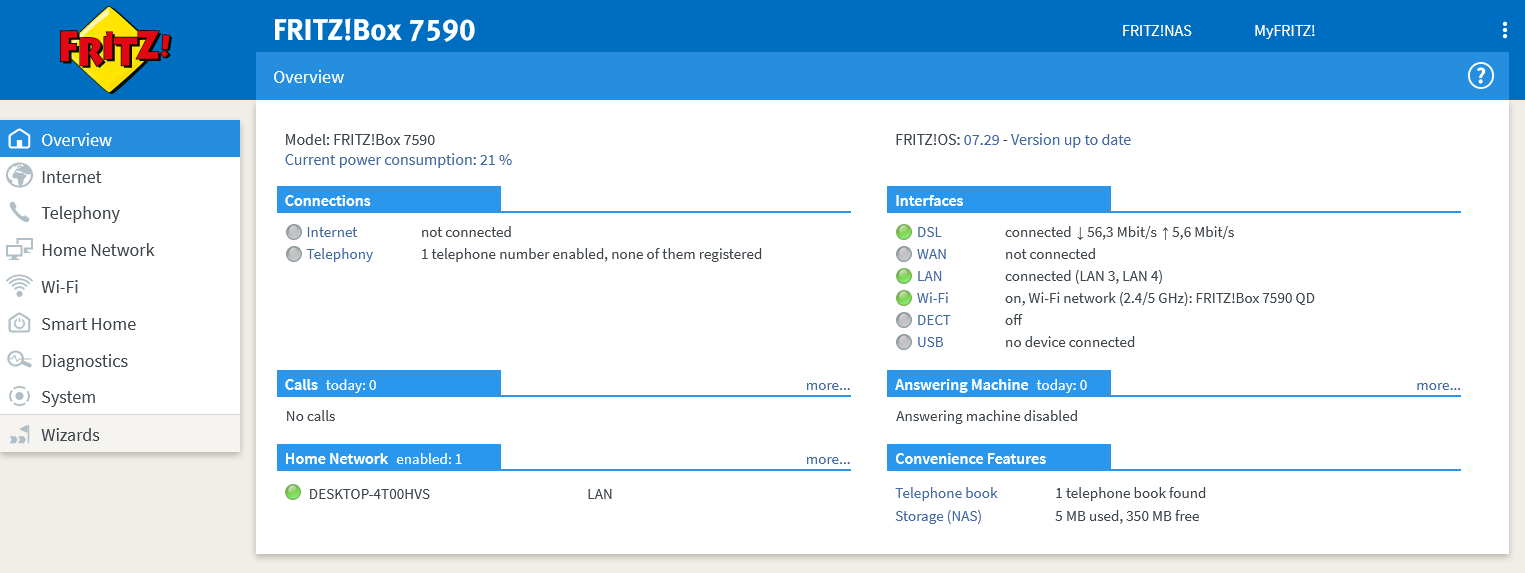Click the gray status LED beside Telephony
This screenshot has height=573, width=1525.
294,254
